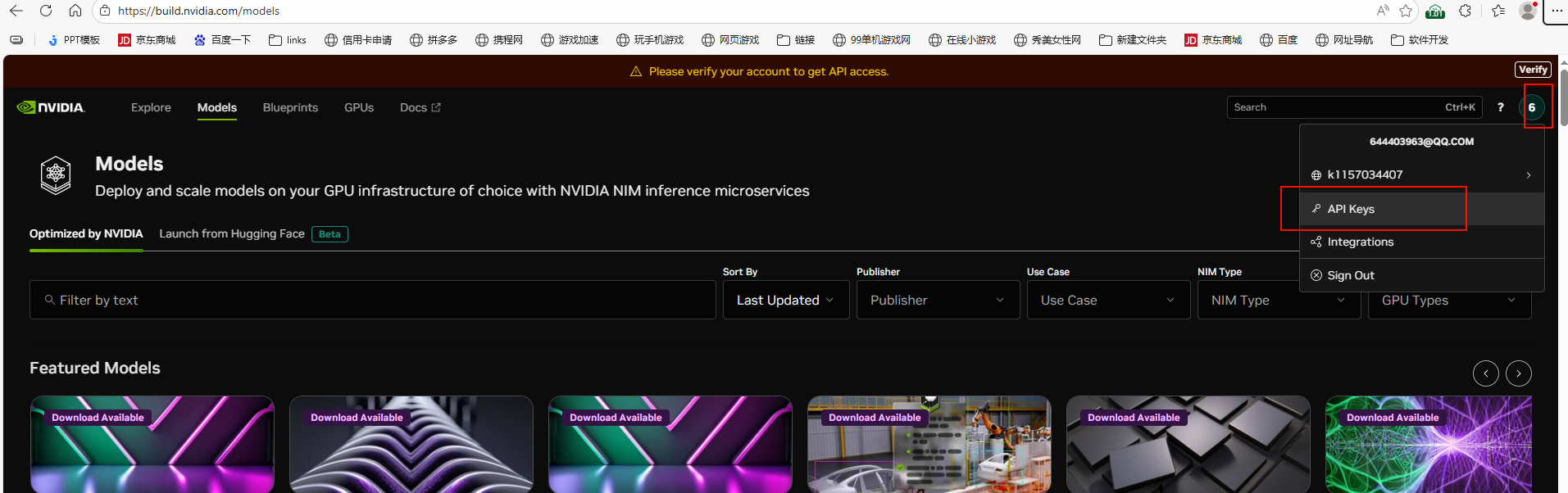Viewport: 1568px width, 493px height.
Task: Open 百度一下 bookmark
Action: 222,40
